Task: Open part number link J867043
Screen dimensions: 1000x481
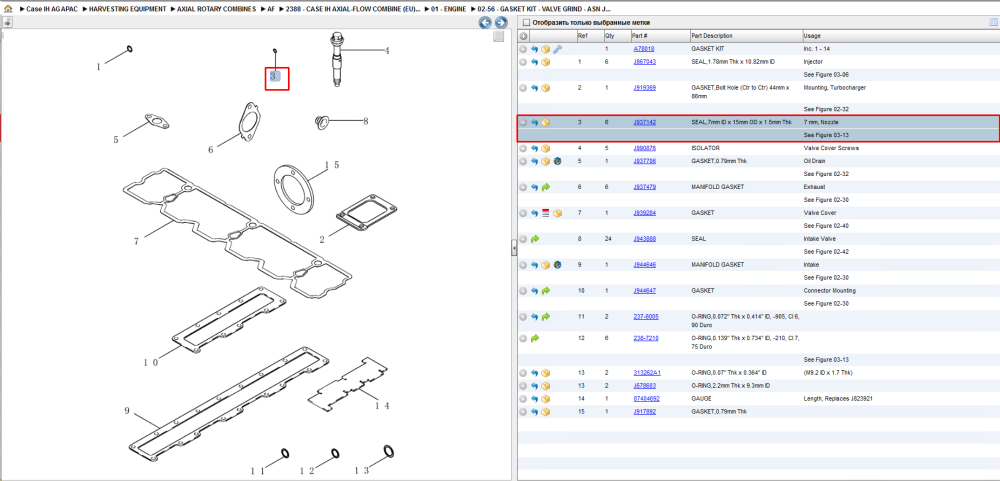Action: tap(644, 62)
